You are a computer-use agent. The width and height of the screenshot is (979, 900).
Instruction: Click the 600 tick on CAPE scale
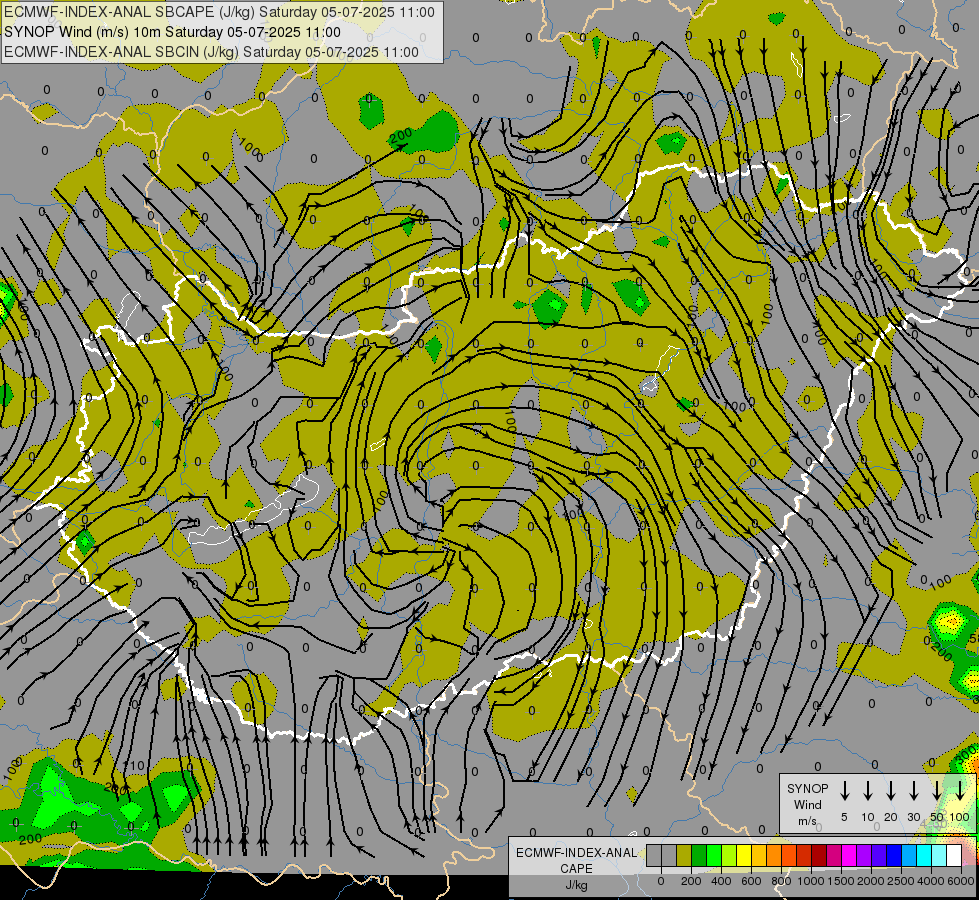[x=751, y=881]
